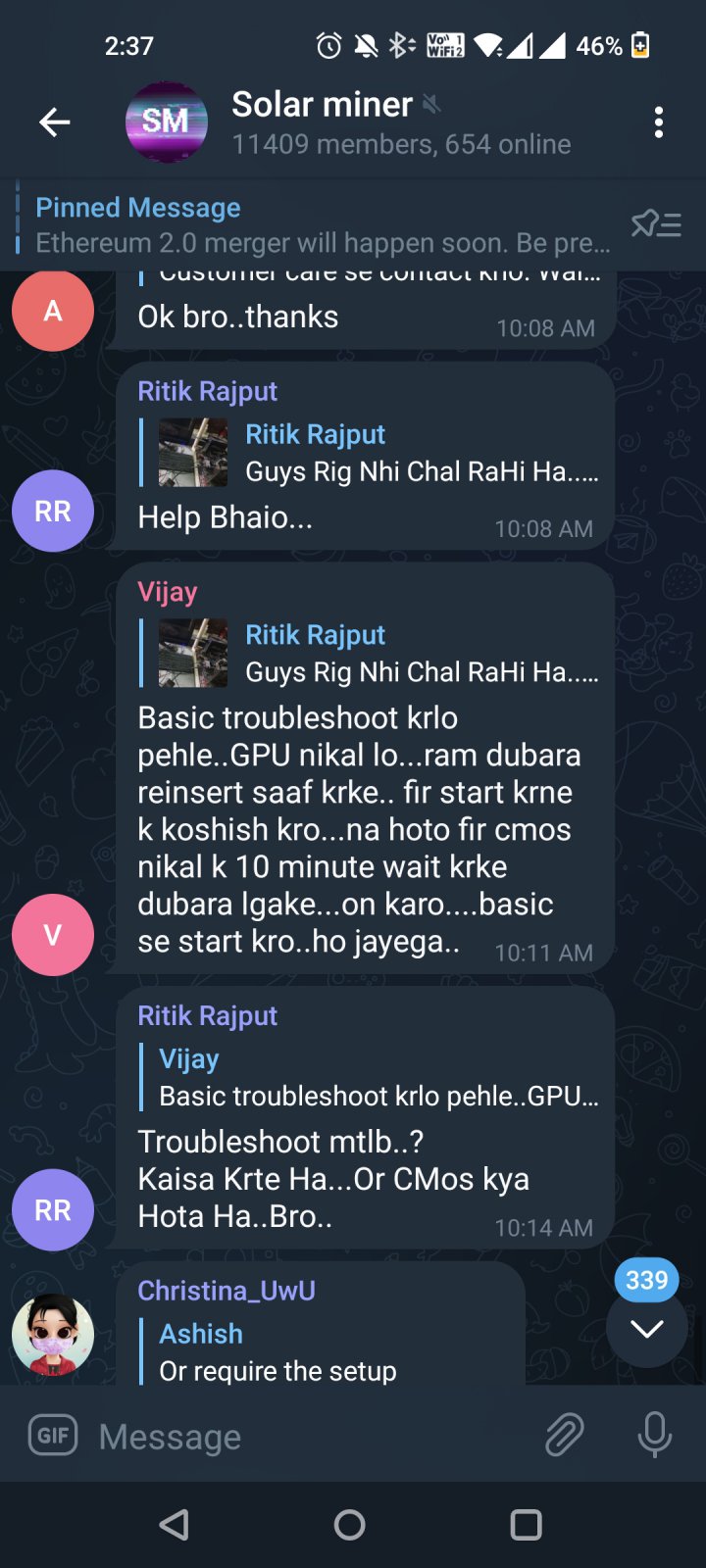The image size is (706, 1568).
Task: Tap the back arrow in header
Action: pos(54,122)
